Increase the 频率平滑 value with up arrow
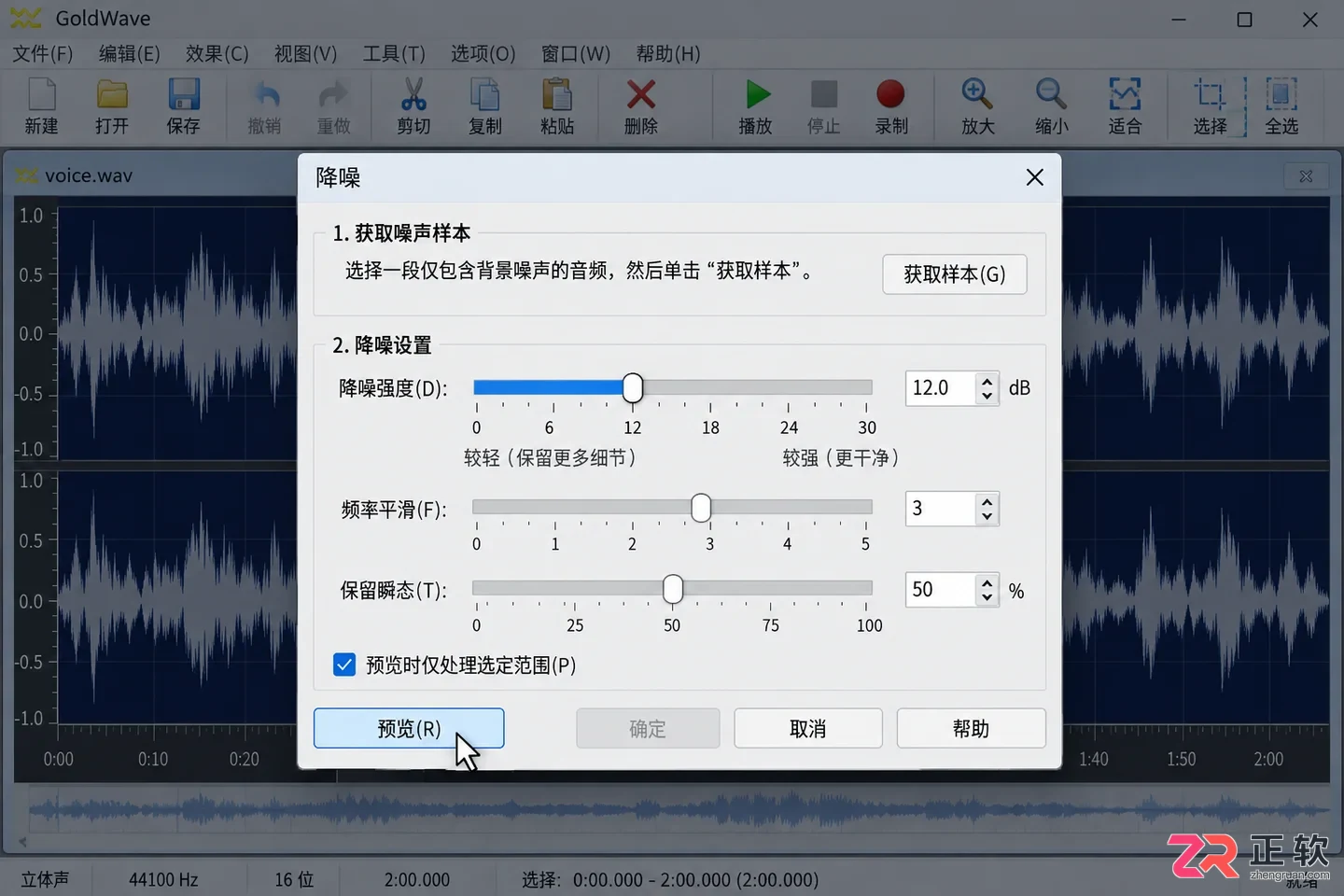Viewport: 1344px width, 896px height. [987, 501]
